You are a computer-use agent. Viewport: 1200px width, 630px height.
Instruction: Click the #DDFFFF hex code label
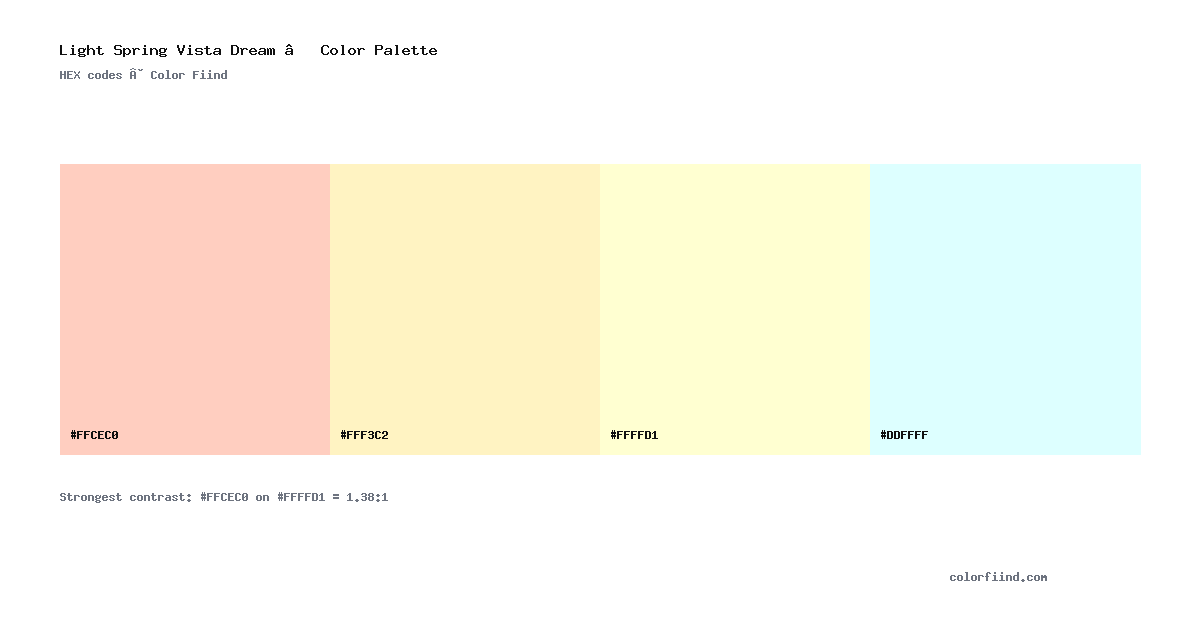click(904, 435)
